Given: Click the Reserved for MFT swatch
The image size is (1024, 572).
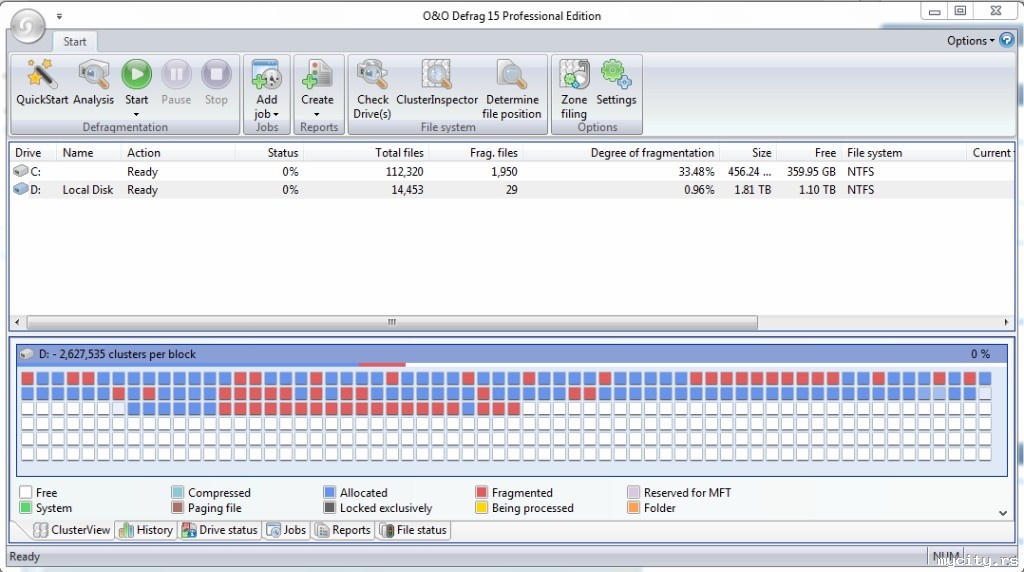Looking at the screenshot, I should click(x=633, y=492).
